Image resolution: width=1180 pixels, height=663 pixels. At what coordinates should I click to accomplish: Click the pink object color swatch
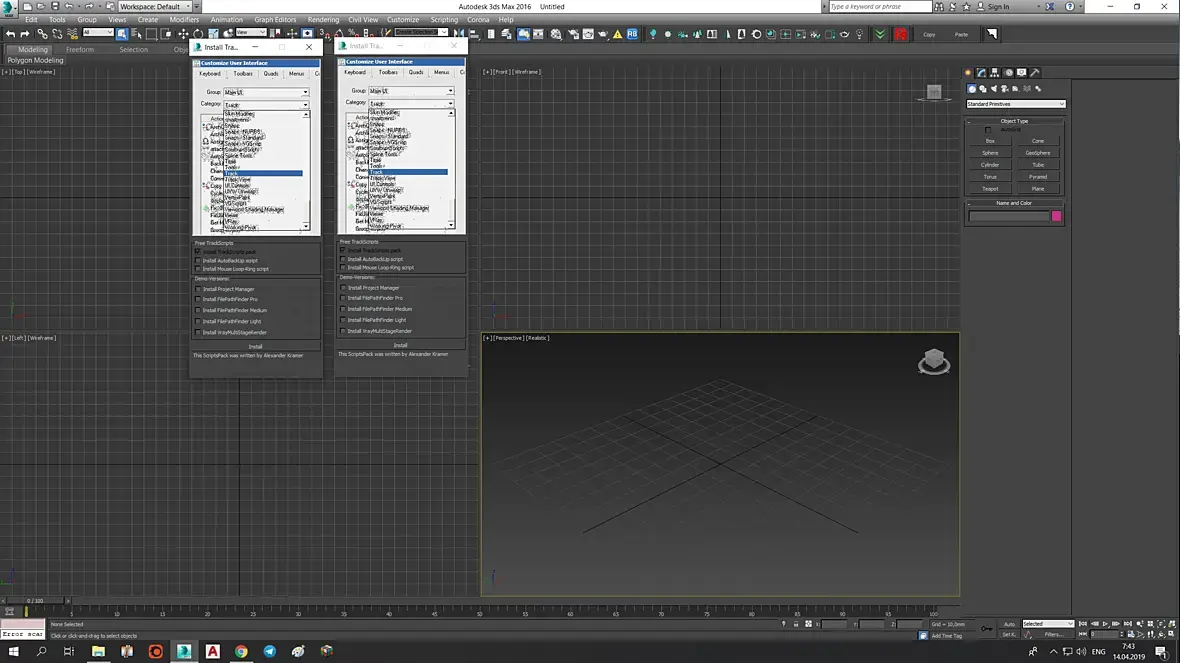coord(1057,216)
